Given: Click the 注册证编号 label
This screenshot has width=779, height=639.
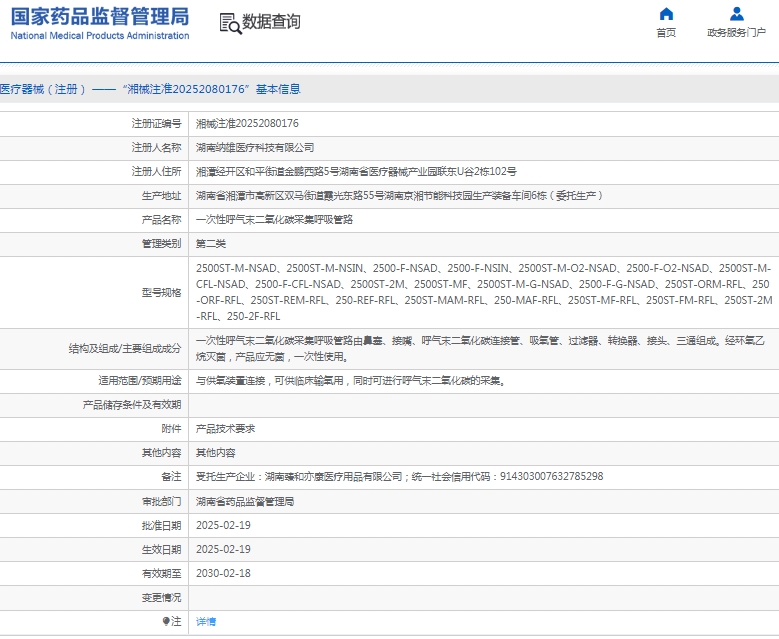Looking at the screenshot, I should point(156,123).
